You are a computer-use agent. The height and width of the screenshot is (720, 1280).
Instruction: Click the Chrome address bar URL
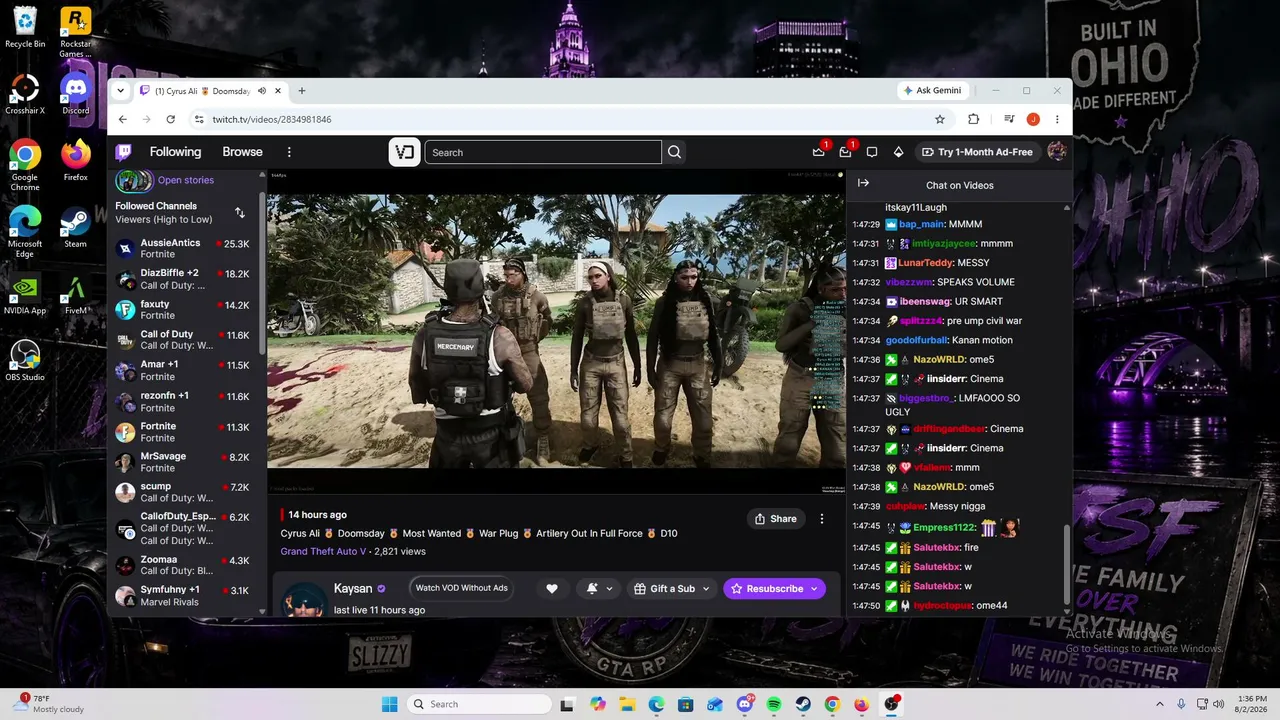[x=272, y=119]
